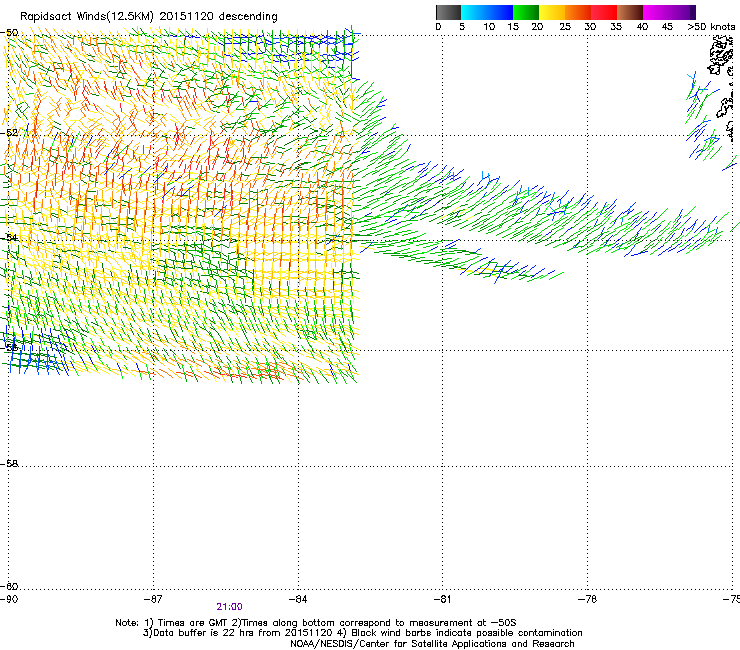Click the magenta 40-45 knots legend color
740x650 pixels.
tap(656, 12)
